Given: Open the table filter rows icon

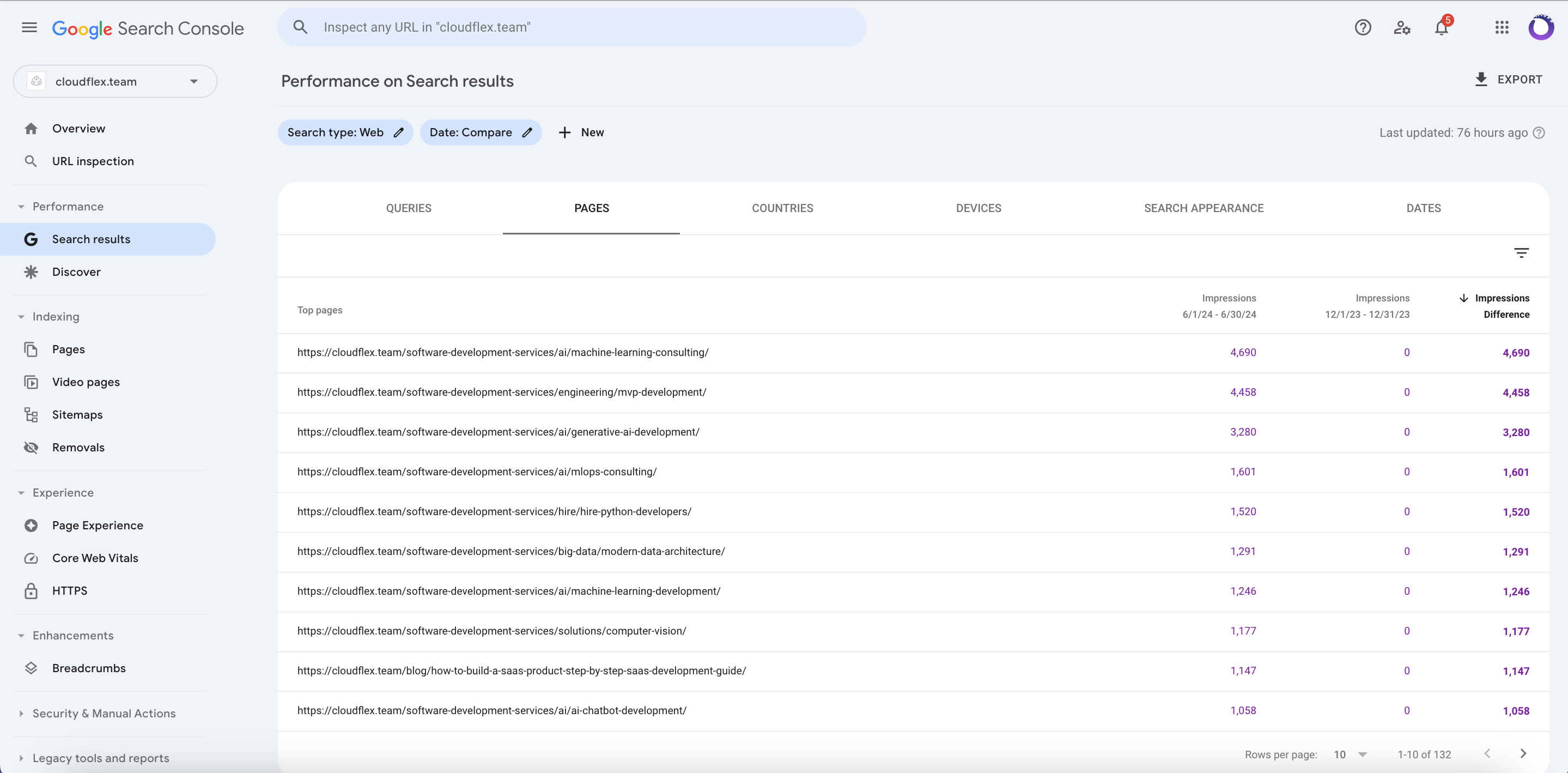Looking at the screenshot, I should 1521,253.
